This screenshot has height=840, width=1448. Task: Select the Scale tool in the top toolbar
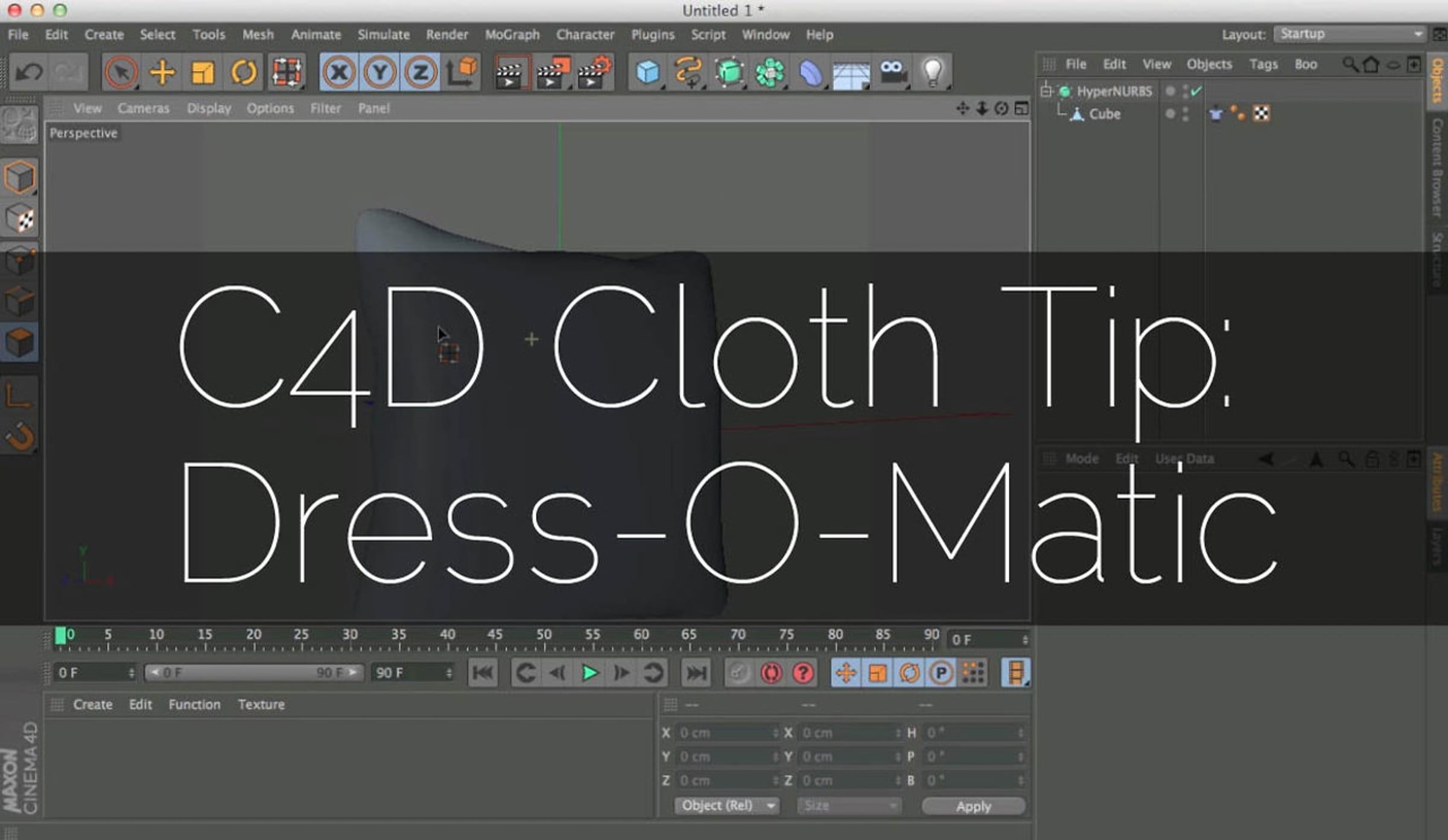[x=203, y=72]
